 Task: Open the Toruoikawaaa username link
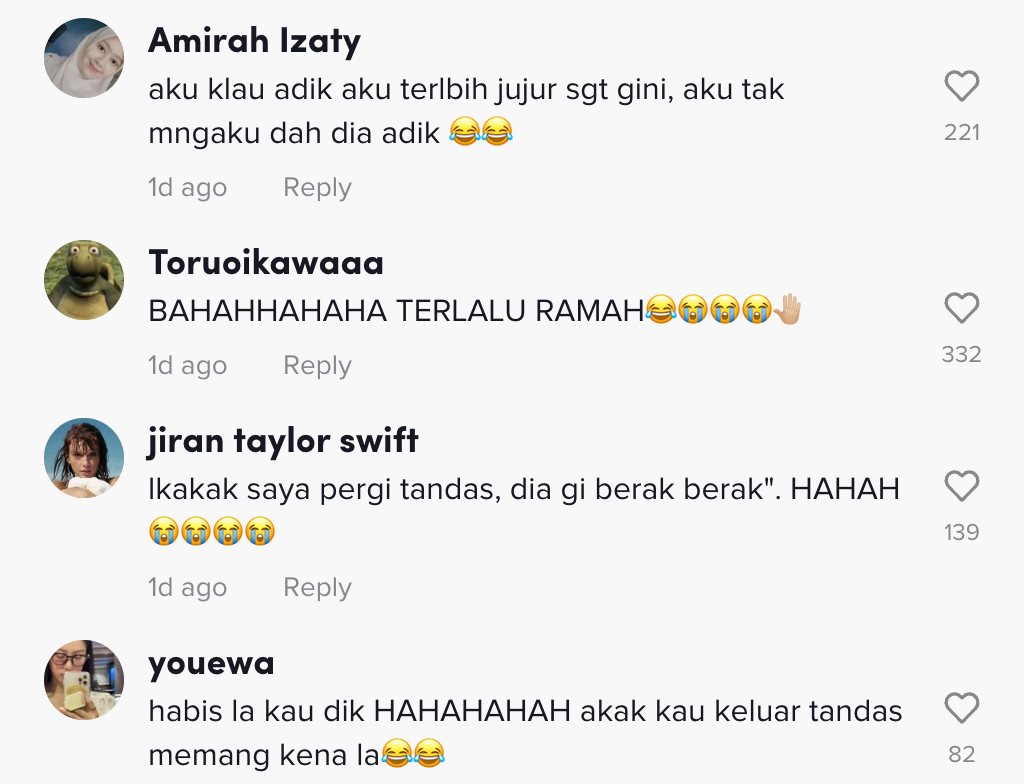266,263
